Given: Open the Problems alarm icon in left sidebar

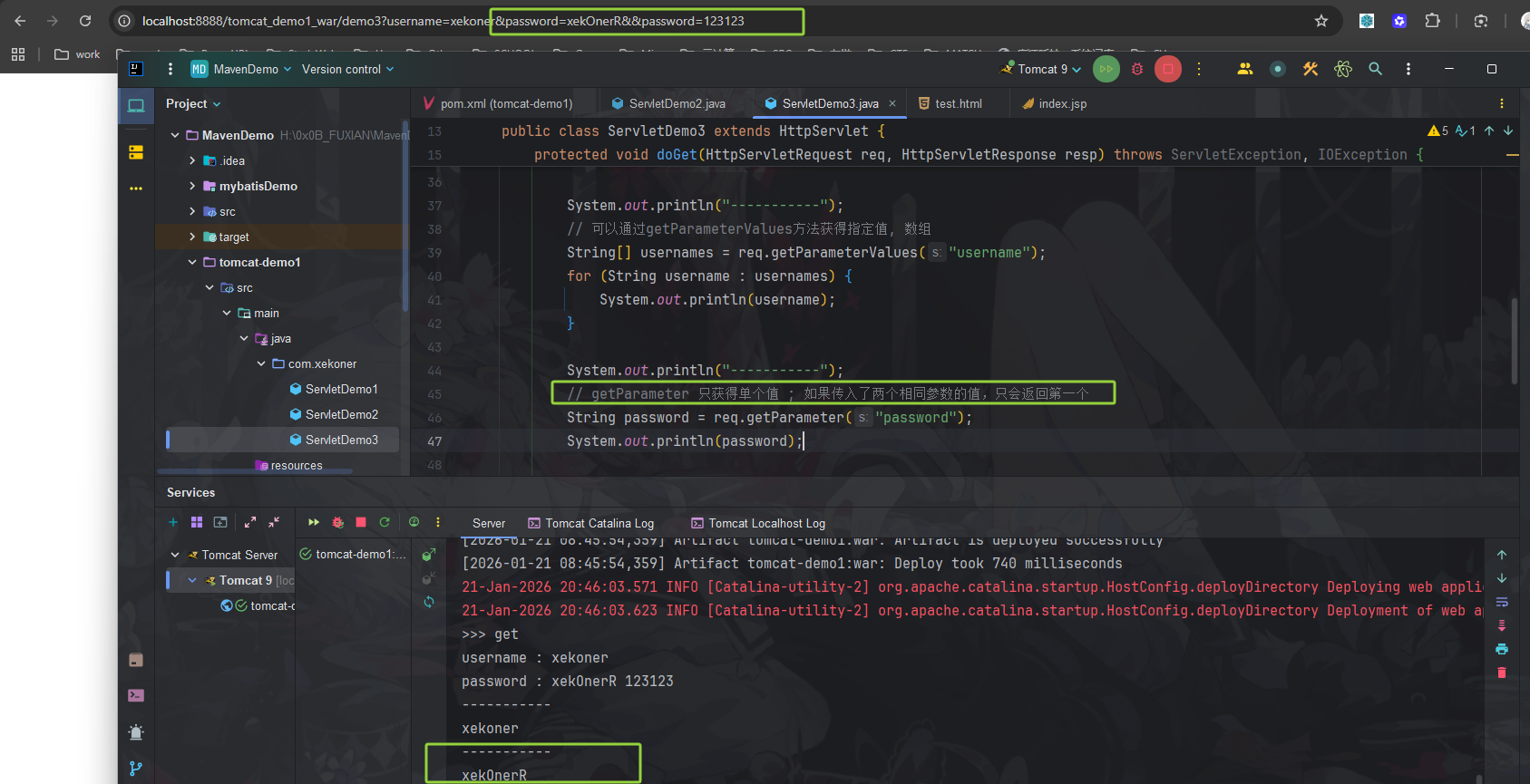Looking at the screenshot, I should coord(136,732).
